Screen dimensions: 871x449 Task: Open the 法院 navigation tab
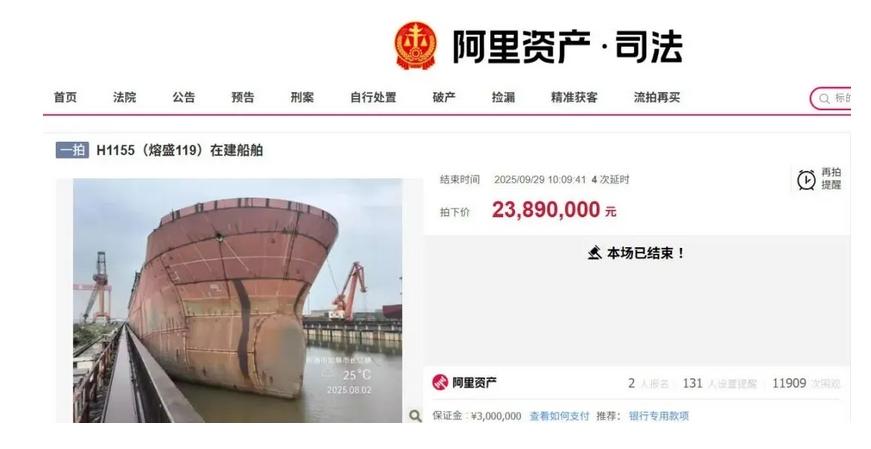click(x=124, y=97)
